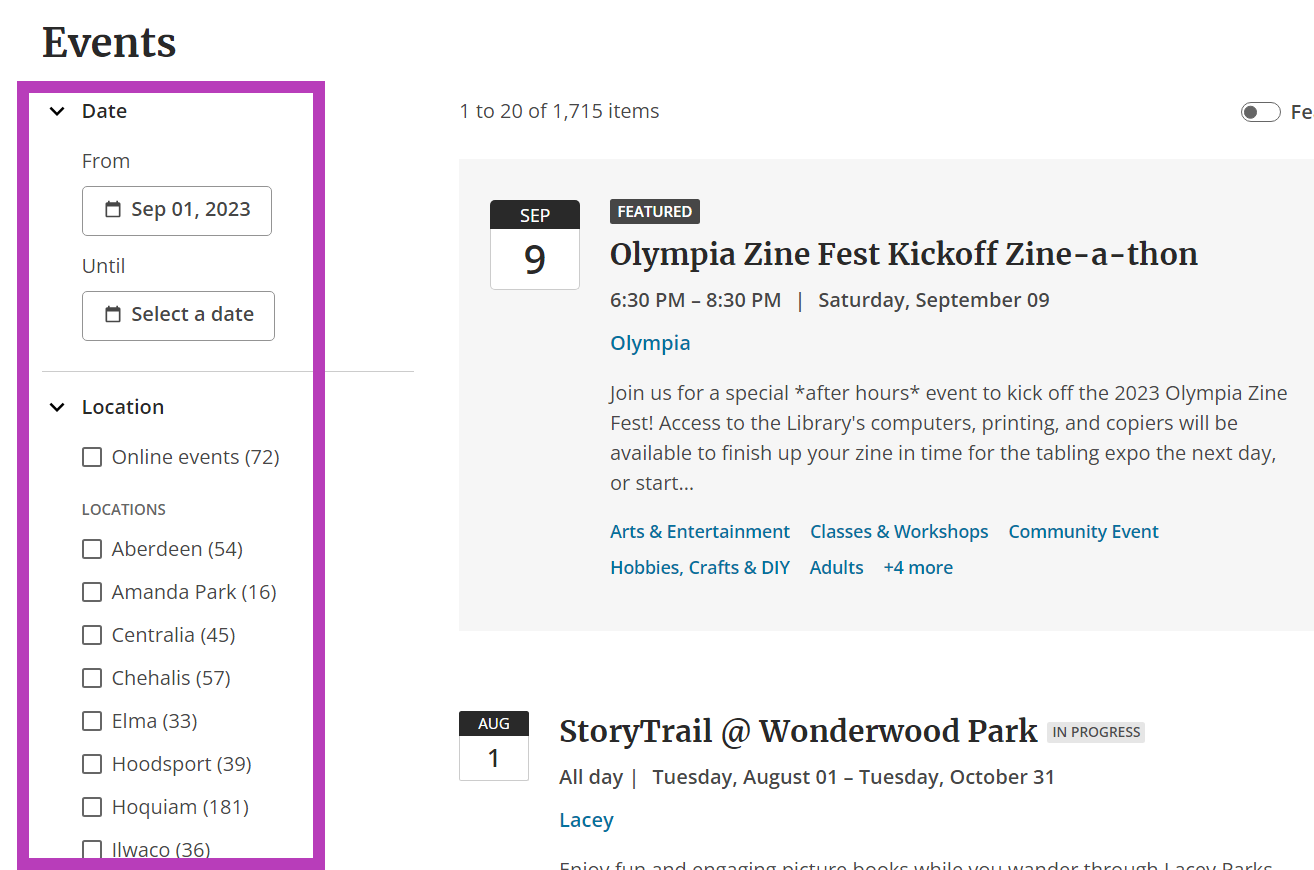Click the AUG 1 date badge
The height and width of the screenshot is (870, 1314).
click(x=494, y=746)
